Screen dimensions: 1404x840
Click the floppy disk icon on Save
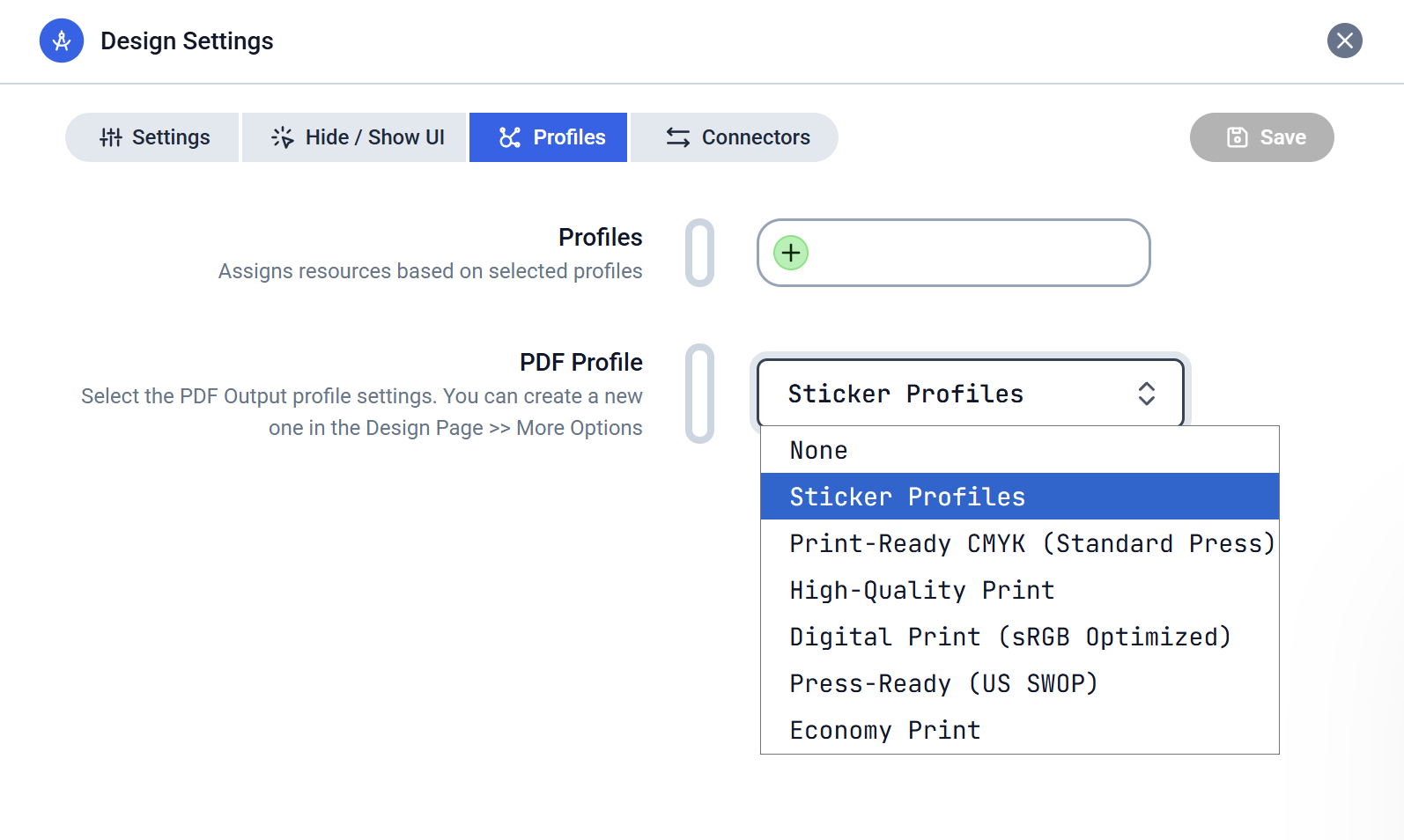coord(1238,137)
